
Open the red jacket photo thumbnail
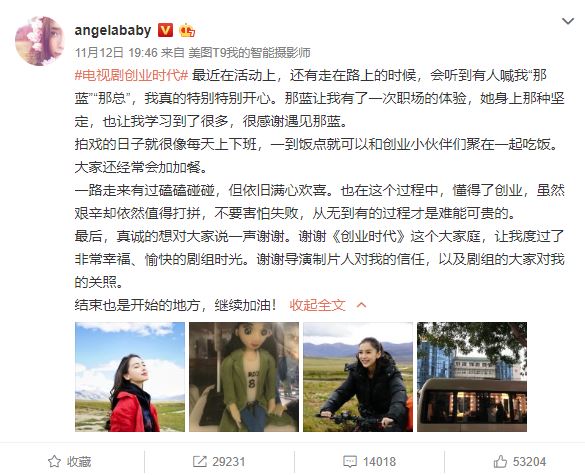pyautogui.click(x=130, y=377)
